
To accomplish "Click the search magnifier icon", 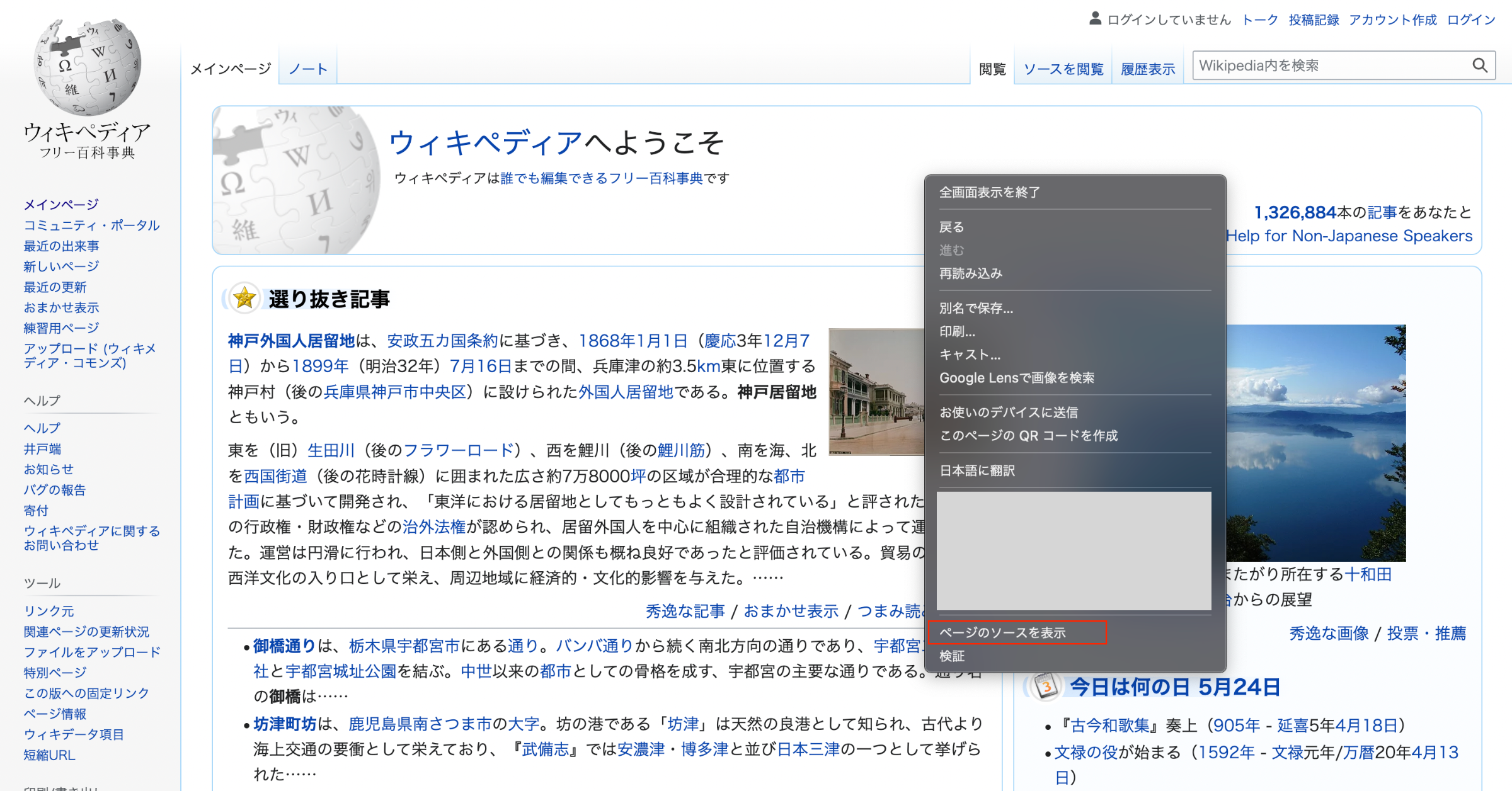I will pyautogui.click(x=1479, y=65).
